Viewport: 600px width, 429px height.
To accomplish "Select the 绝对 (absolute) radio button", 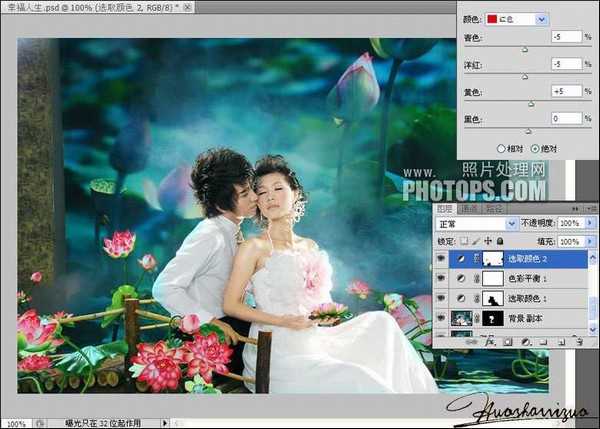I will [x=535, y=148].
